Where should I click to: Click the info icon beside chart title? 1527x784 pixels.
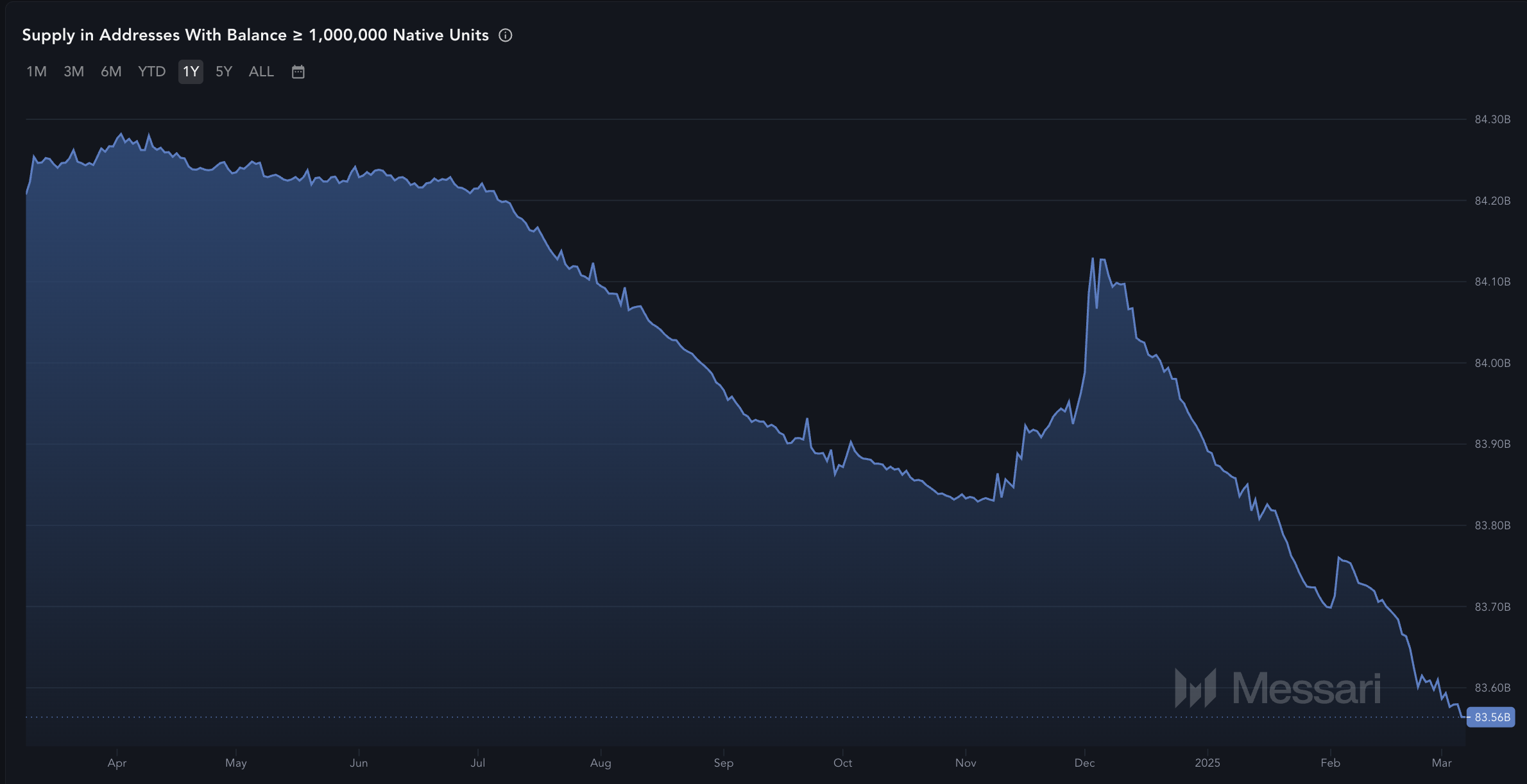click(x=506, y=35)
